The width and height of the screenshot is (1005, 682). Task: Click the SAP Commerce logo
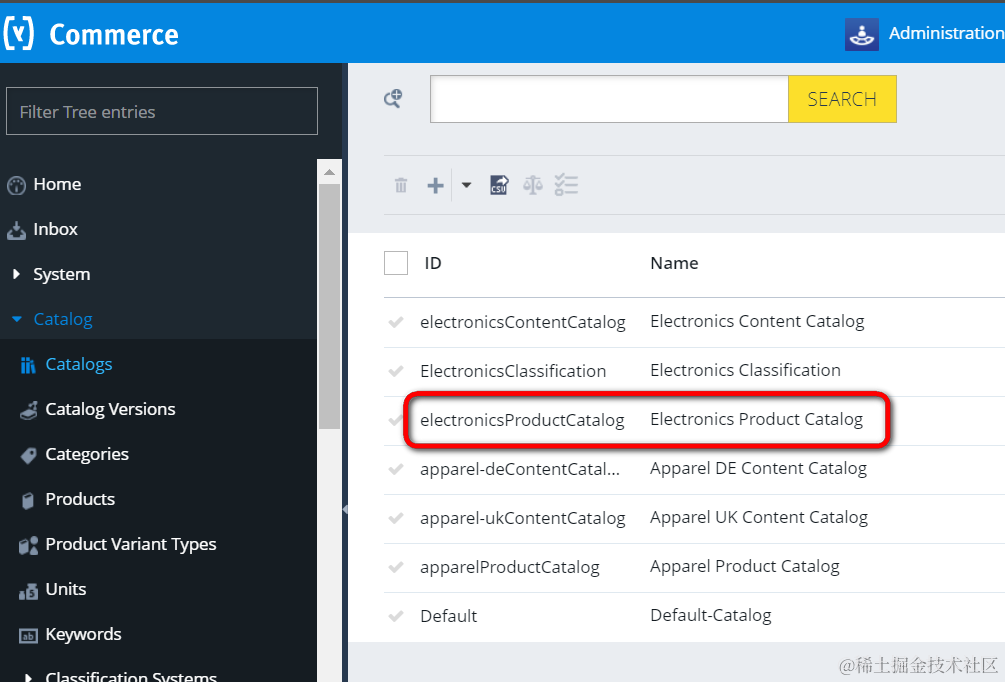[x=91, y=34]
